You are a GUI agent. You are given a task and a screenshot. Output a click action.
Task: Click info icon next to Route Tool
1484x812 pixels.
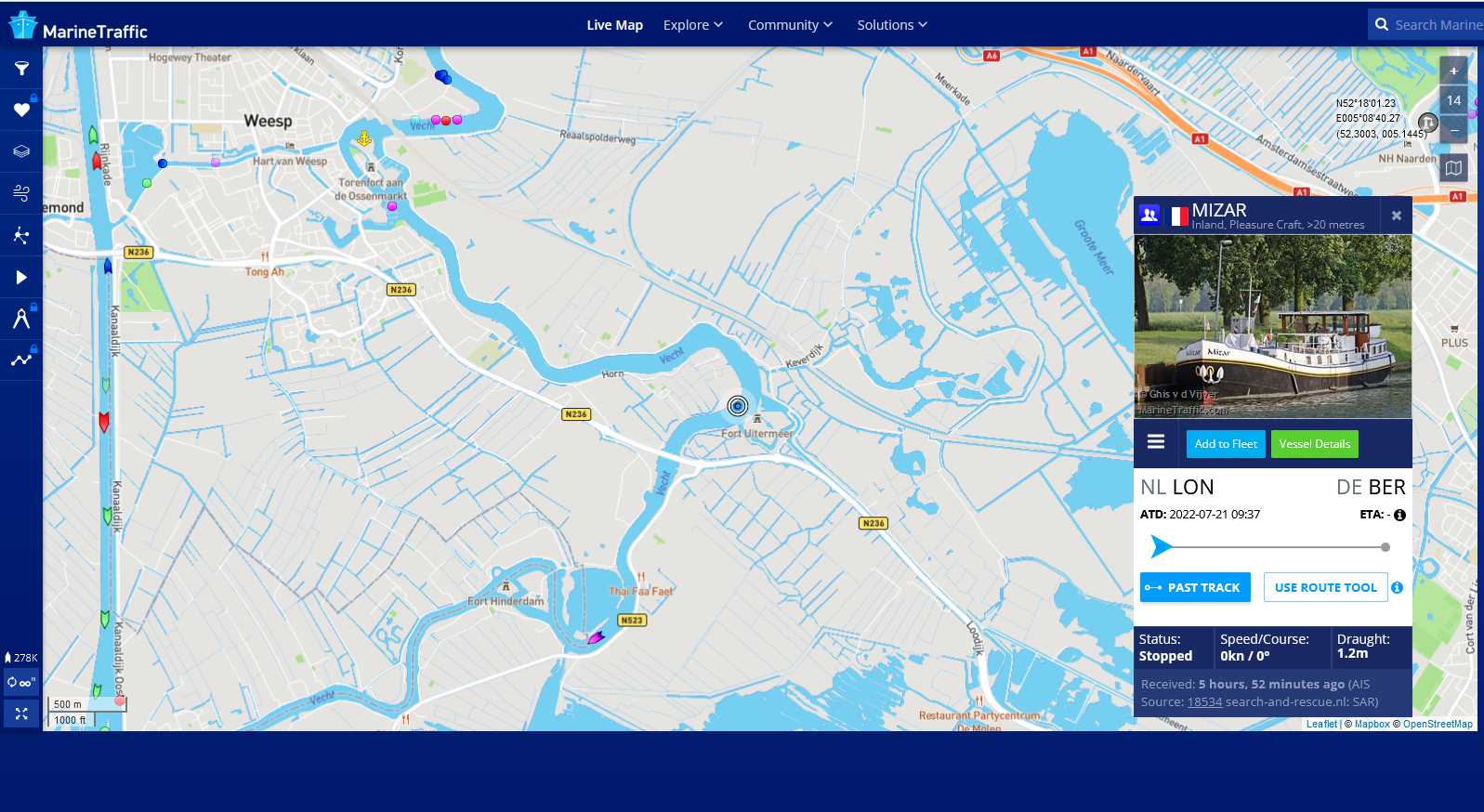[1397, 587]
